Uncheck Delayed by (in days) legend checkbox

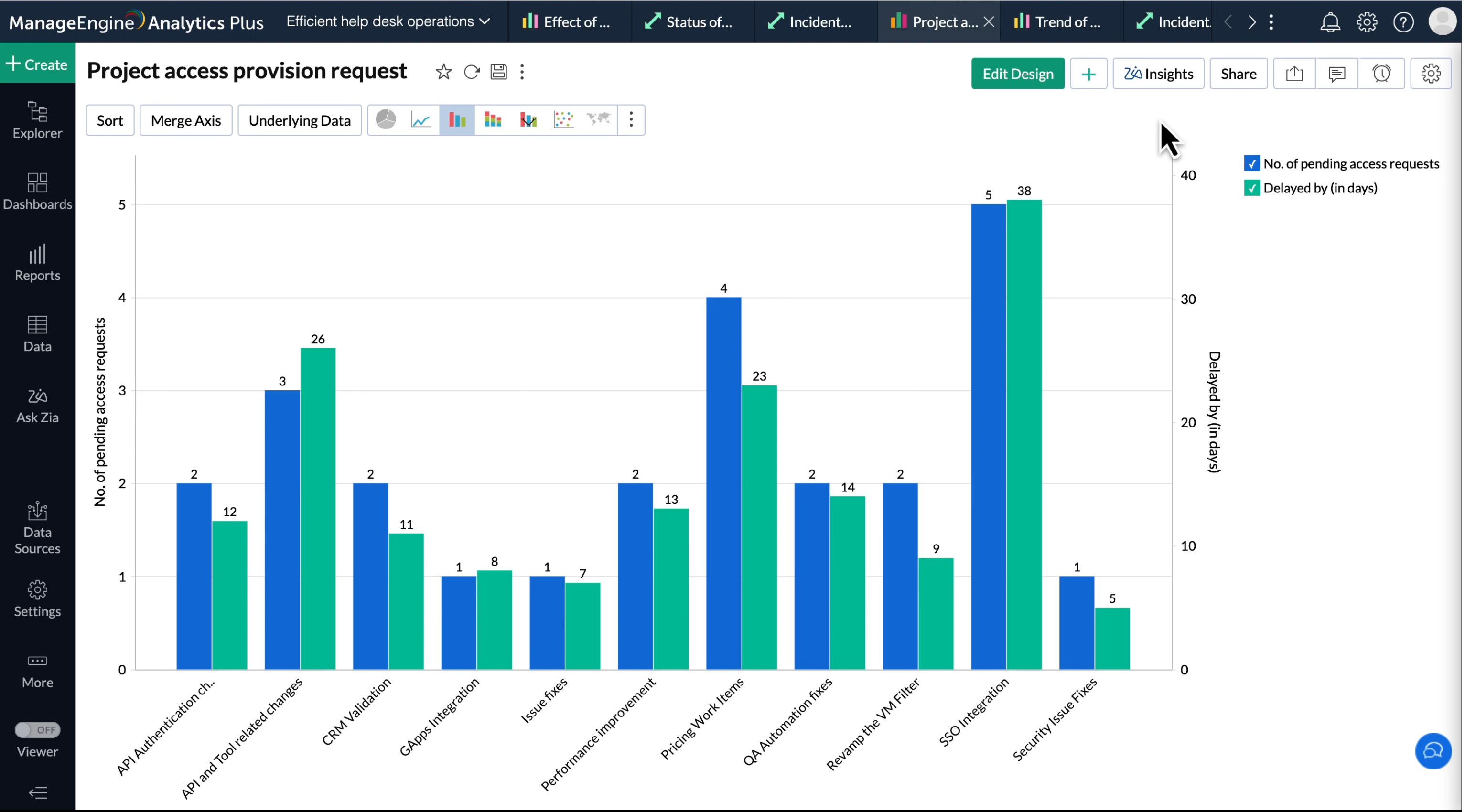1253,188
